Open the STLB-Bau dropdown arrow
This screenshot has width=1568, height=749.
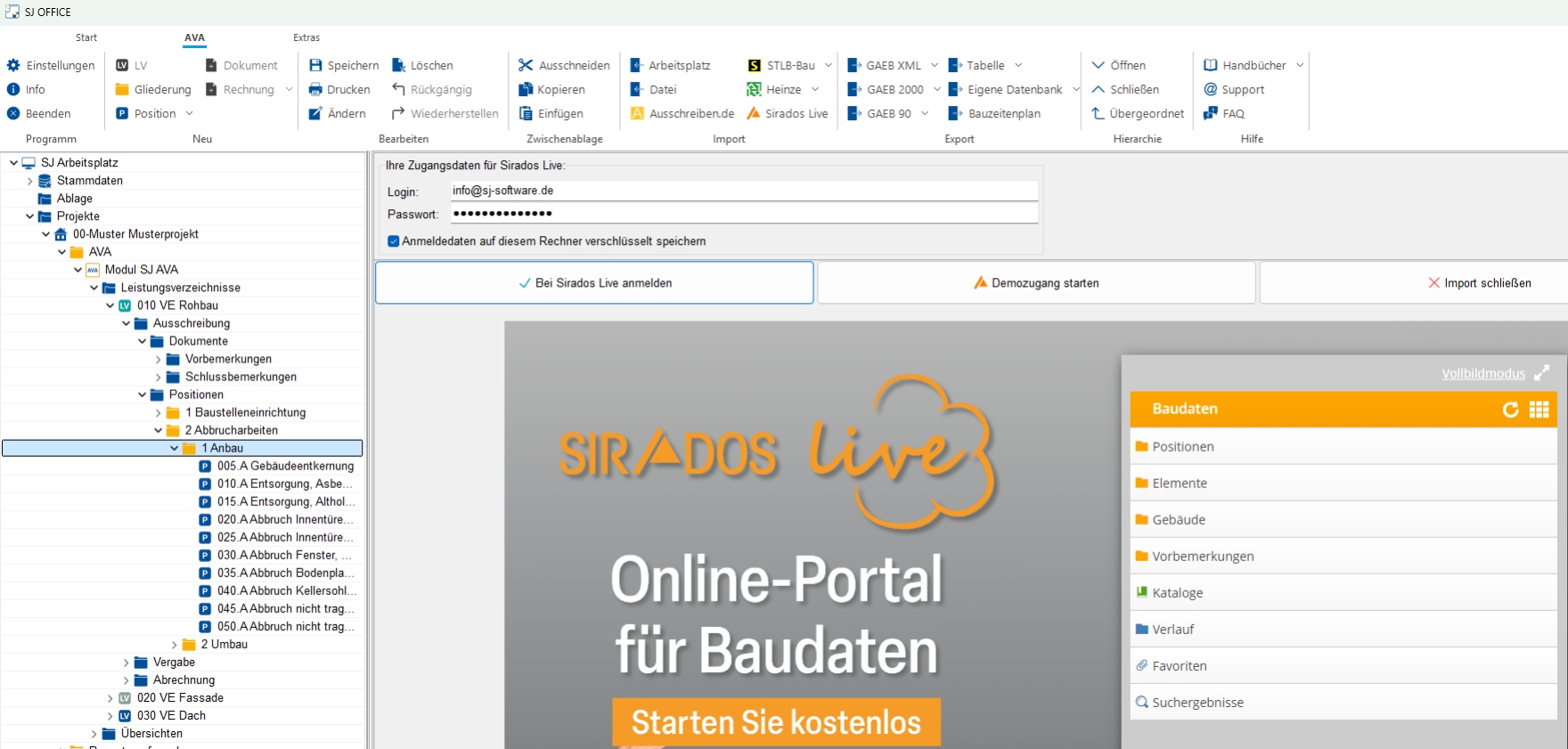point(829,65)
